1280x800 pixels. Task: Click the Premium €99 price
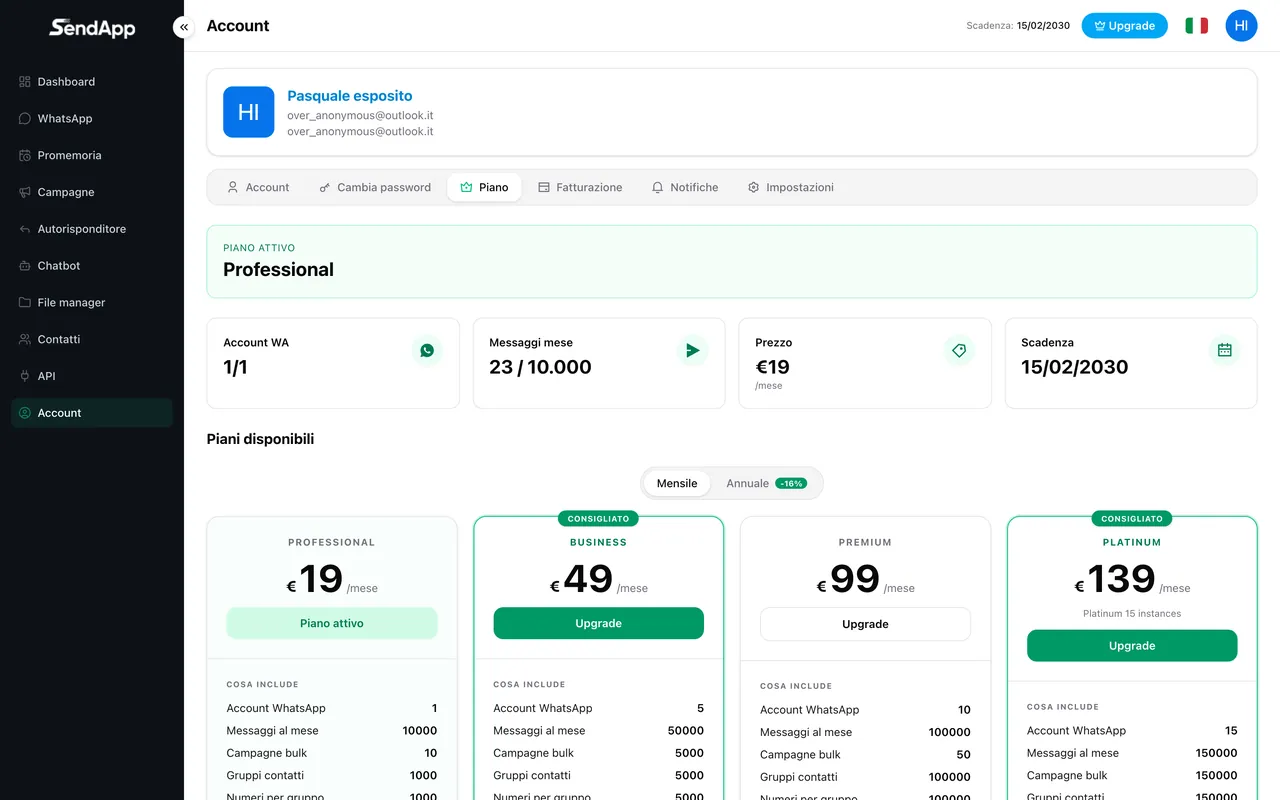click(865, 580)
